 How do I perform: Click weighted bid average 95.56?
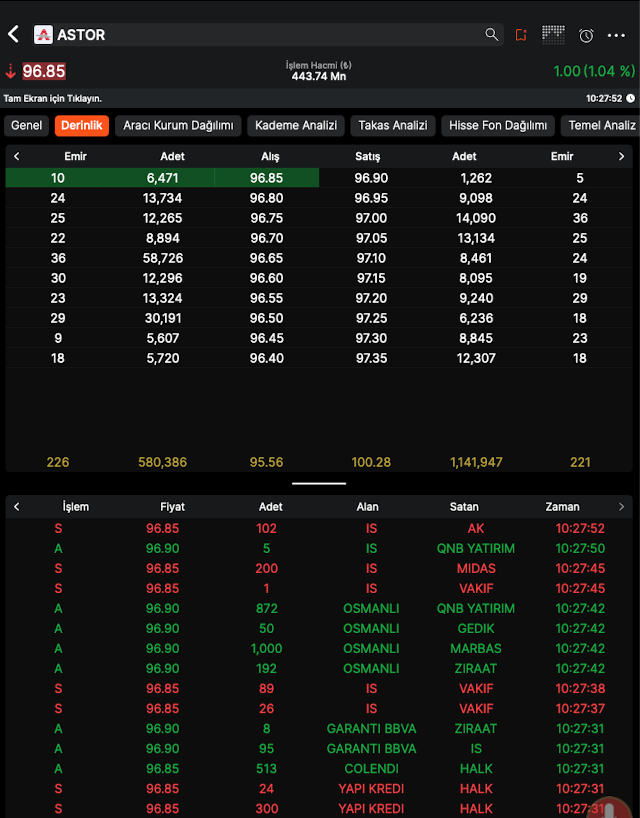(267, 462)
